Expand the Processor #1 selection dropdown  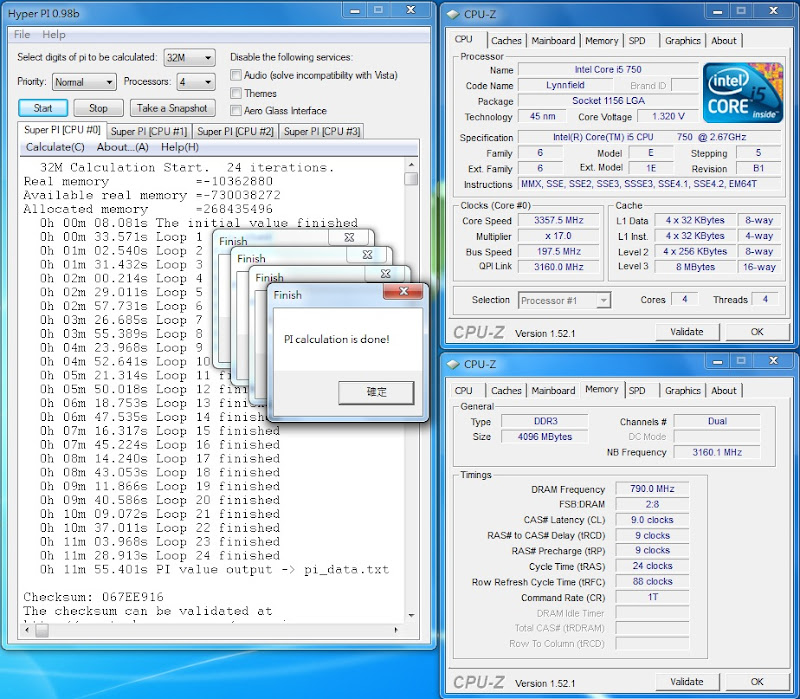coord(564,301)
